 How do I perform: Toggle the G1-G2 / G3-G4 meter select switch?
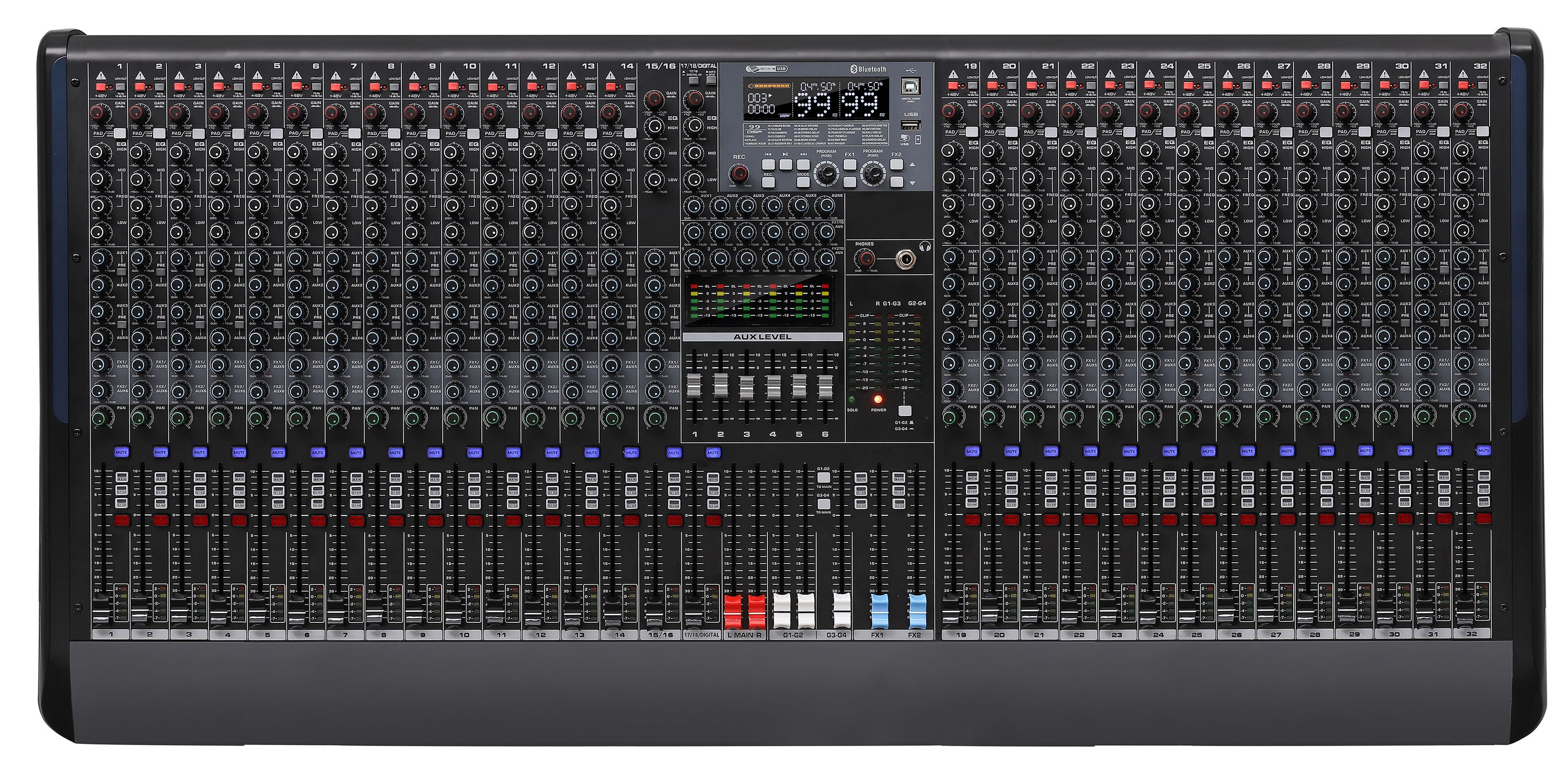point(905,411)
